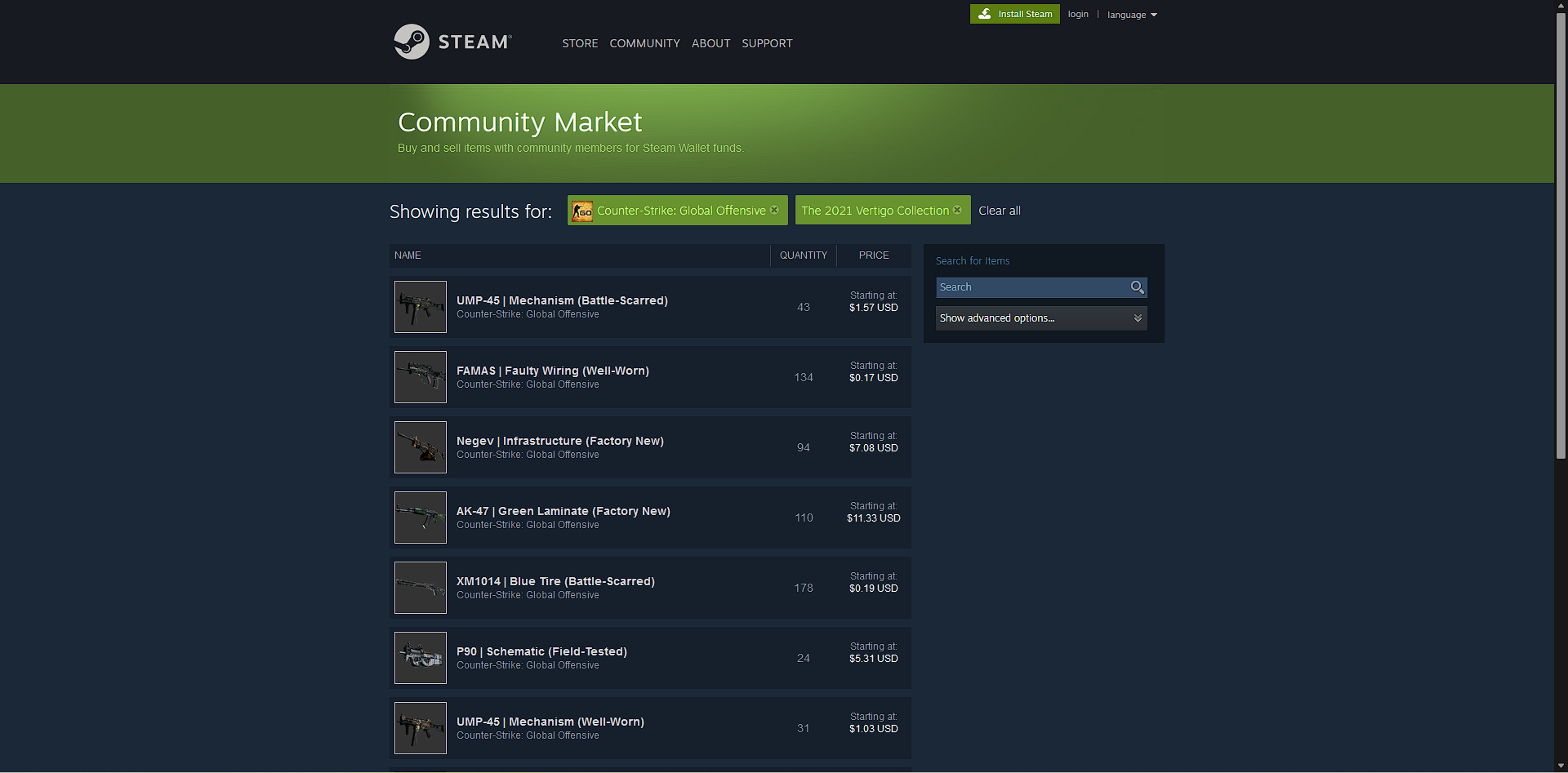Open the STORE menu

click(580, 43)
